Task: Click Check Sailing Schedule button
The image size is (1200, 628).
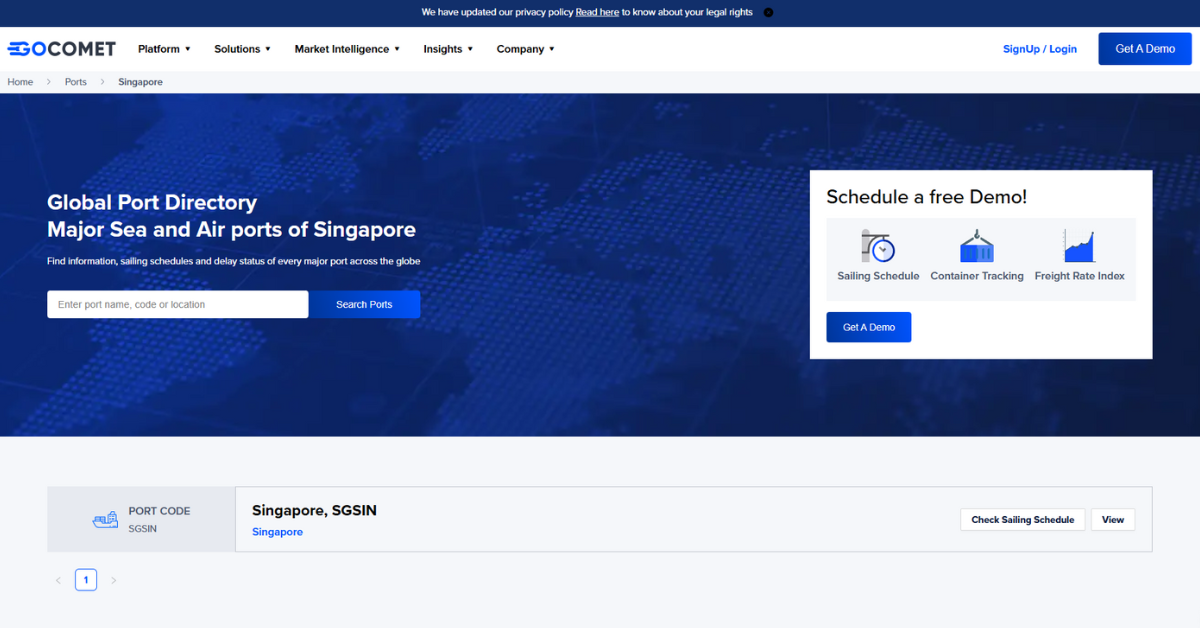Action: (x=1022, y=520)
